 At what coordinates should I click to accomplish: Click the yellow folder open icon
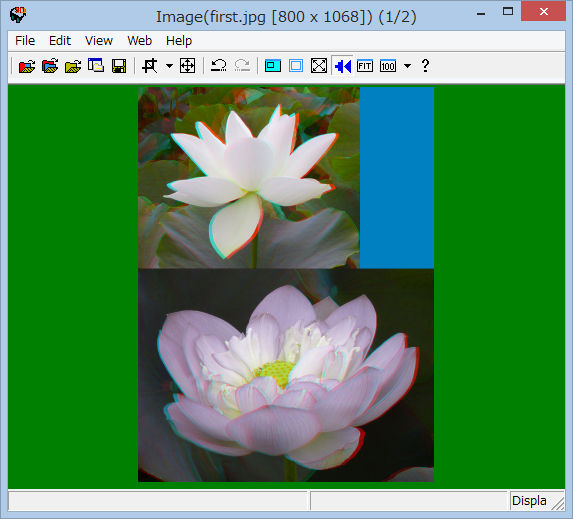point(73,66)
